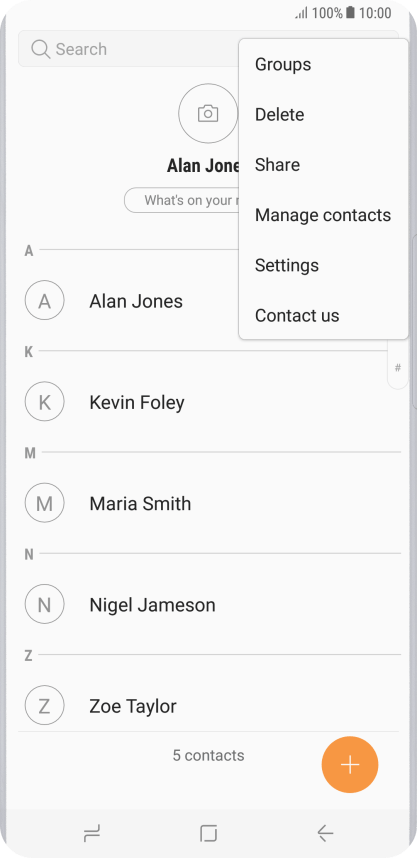This screenshot has width=417, height=858.
Task: Tap the A avatar circle for Alan Jones
Action: pyautogui.click(x=44, y=300)
